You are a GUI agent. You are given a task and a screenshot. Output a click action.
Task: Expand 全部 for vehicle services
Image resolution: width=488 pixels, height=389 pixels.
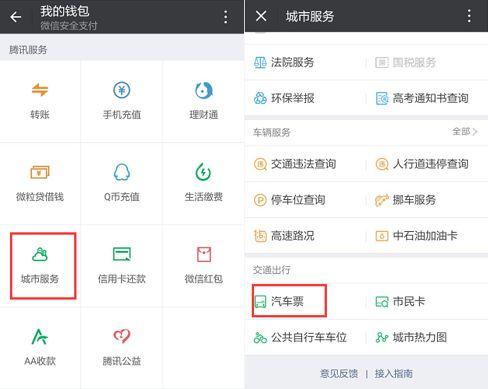(465, 132)
